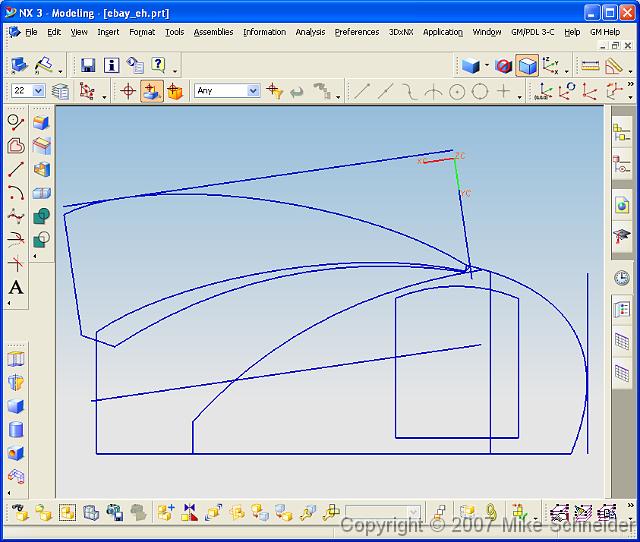Toggle the snap point on orange cube option
The image size is (640, 542).
175,91
